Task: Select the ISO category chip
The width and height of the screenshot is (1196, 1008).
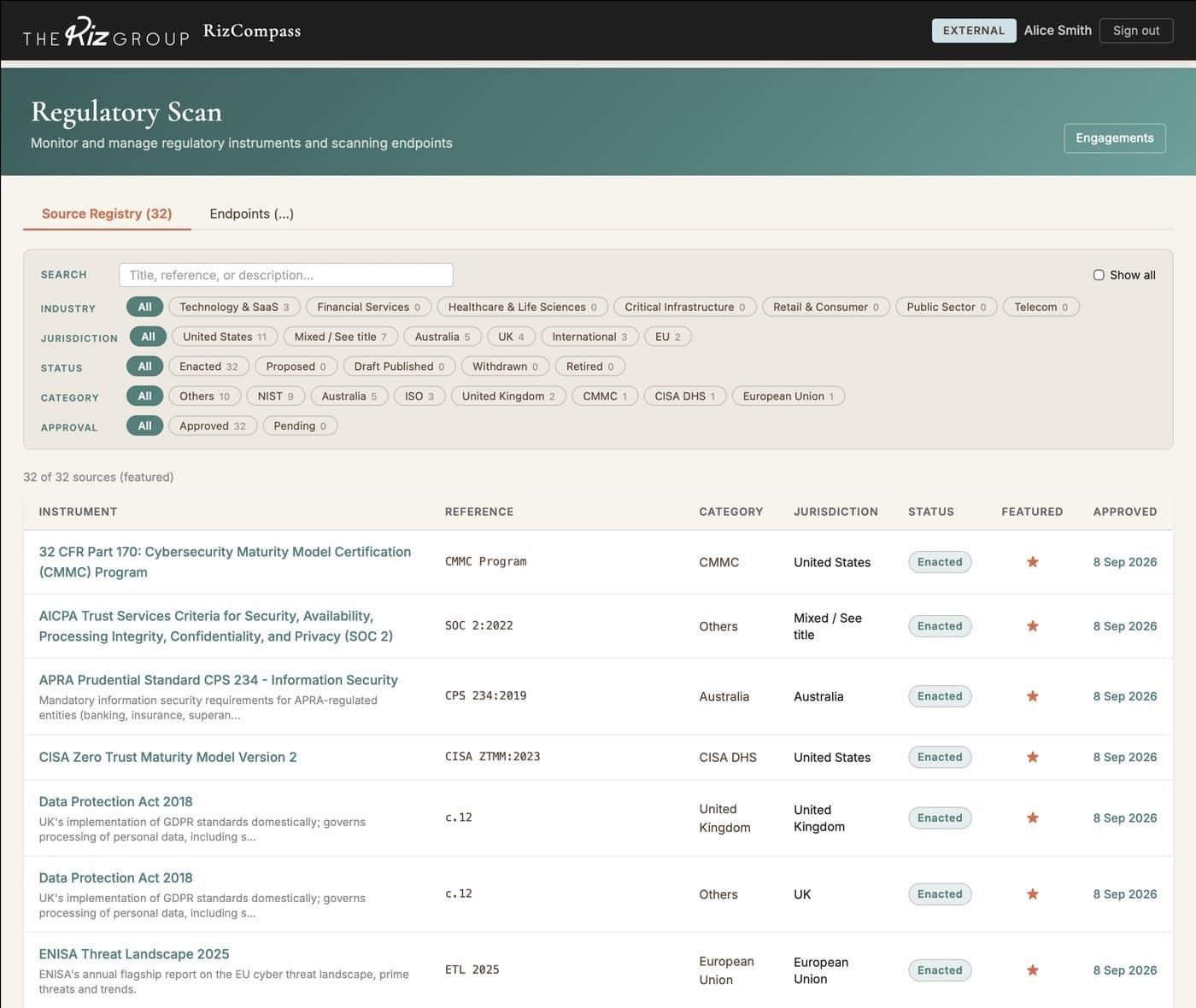Action: pos(419,396)
